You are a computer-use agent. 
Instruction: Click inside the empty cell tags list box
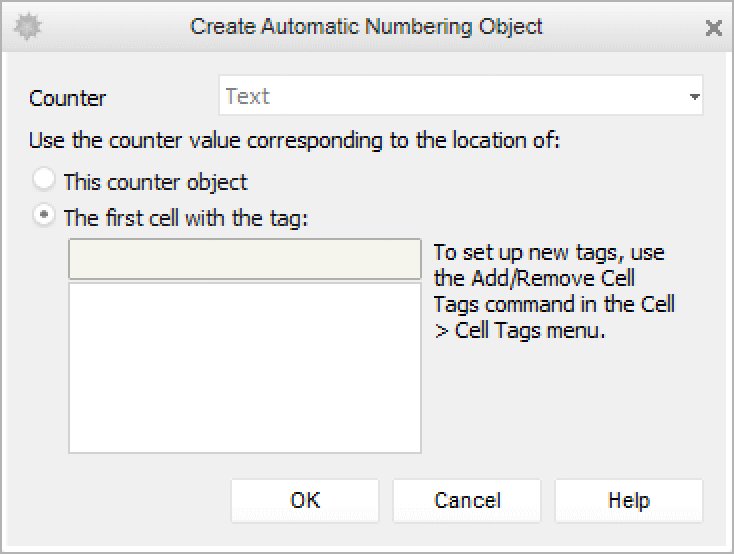[244, 367]
